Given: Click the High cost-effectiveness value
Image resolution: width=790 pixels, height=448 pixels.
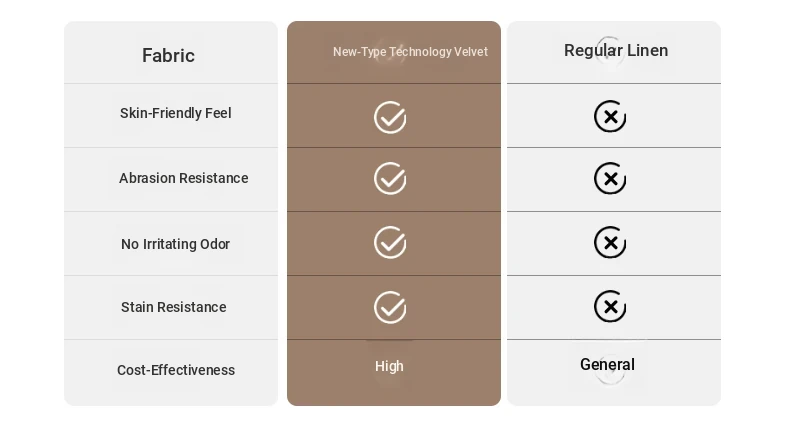Looking at the screenshot, I should pos(389,366).
